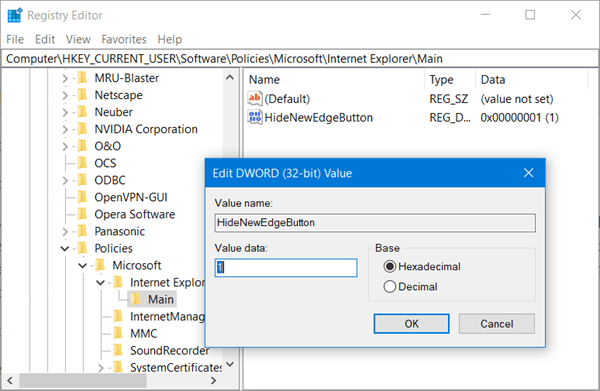Click the NVIDIA Corporation folder icon
600x391 pixels.
coord(82,129)
